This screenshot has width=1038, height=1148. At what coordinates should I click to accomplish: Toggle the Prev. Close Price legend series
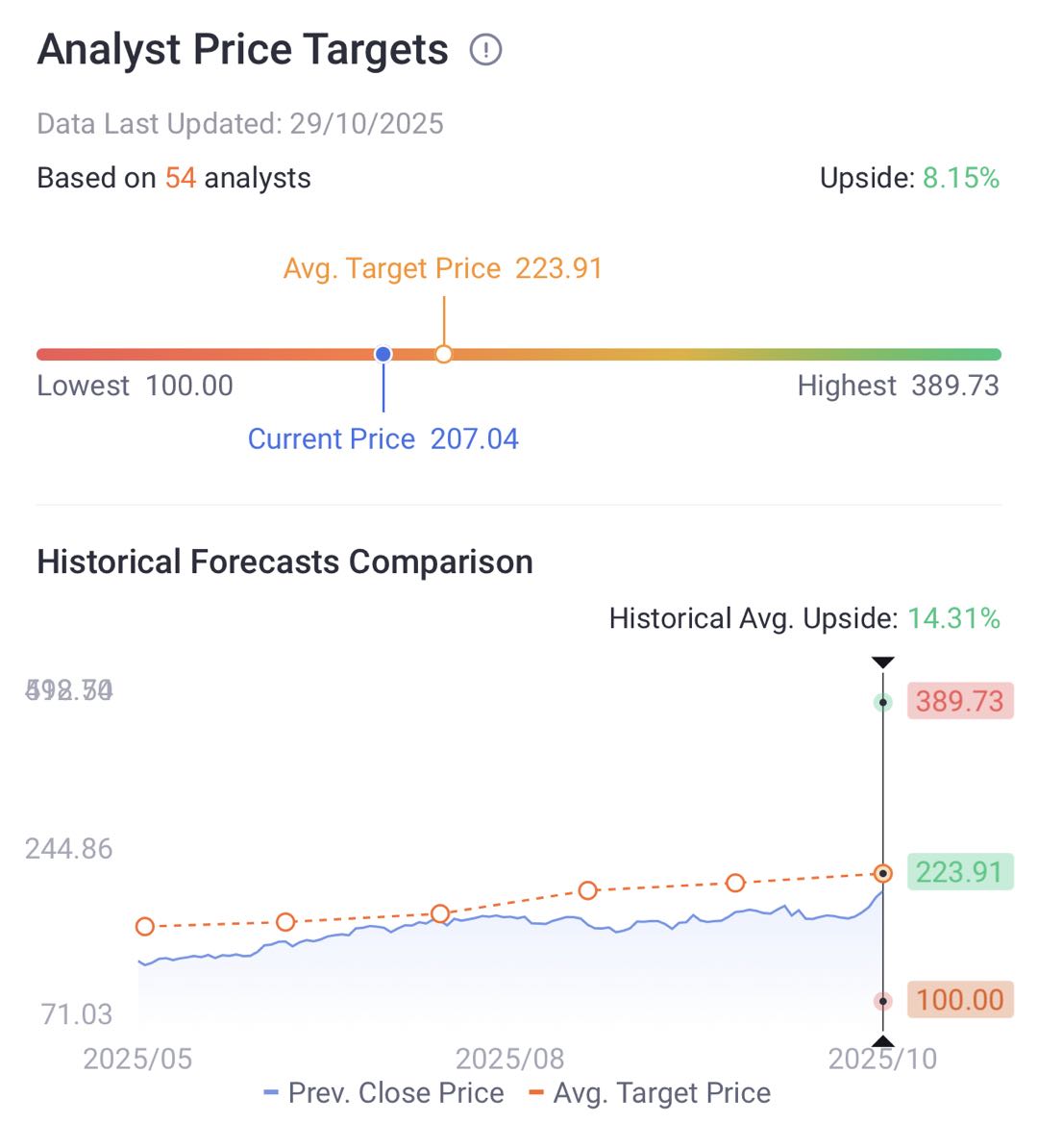pyautogui.click(x=383, y=1093)
